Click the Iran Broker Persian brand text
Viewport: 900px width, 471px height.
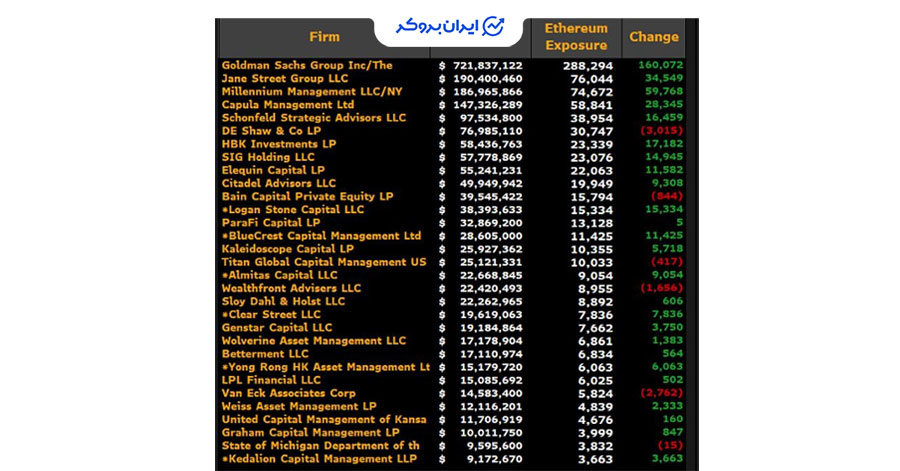coord(438,26)
